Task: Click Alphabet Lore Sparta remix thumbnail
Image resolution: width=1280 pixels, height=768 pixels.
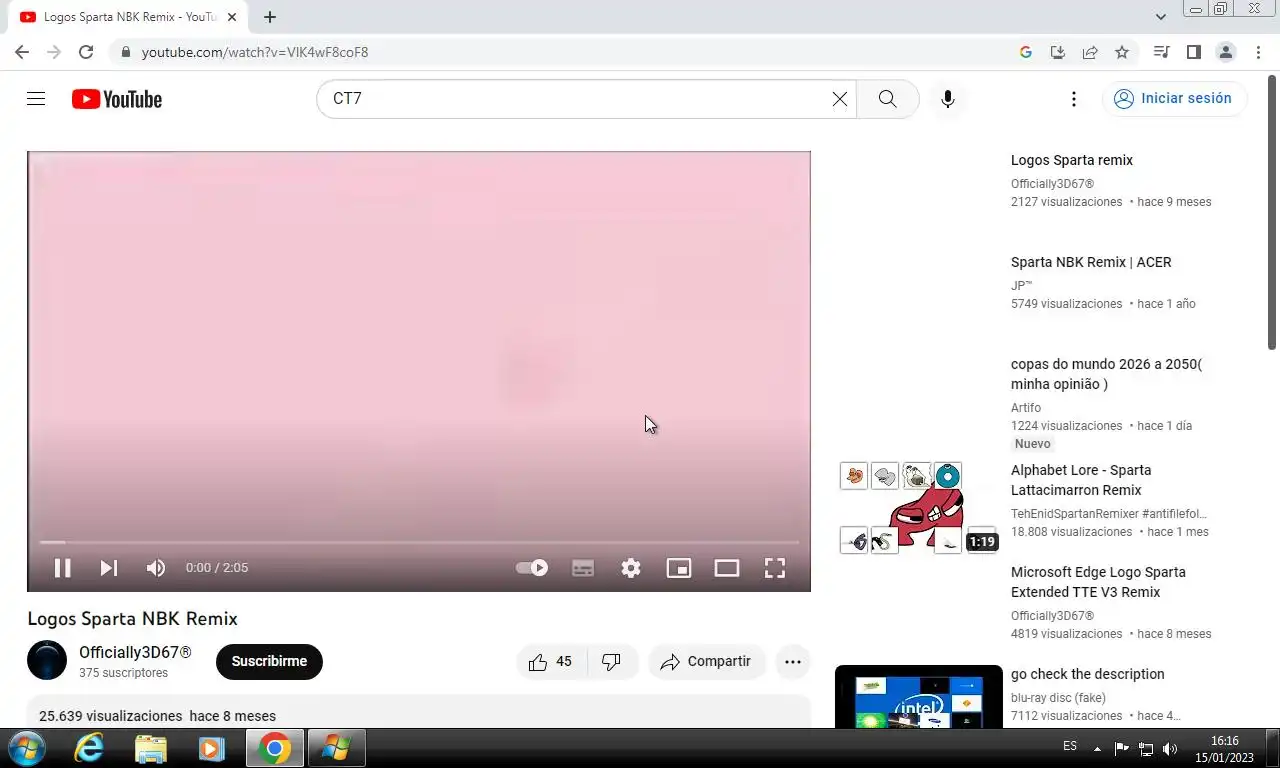Action: point(919,507)
